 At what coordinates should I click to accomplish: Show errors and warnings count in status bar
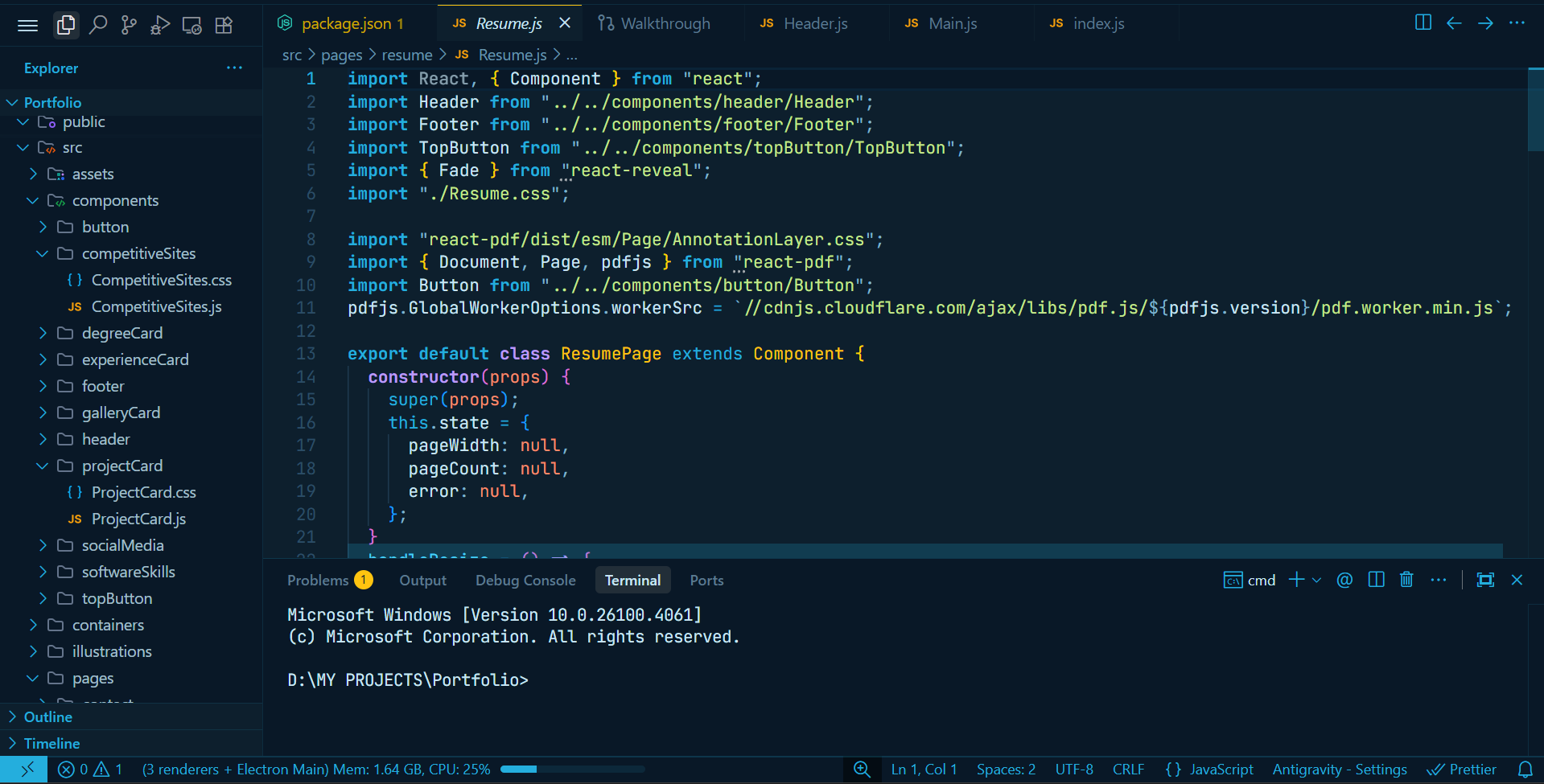point(90,770)
